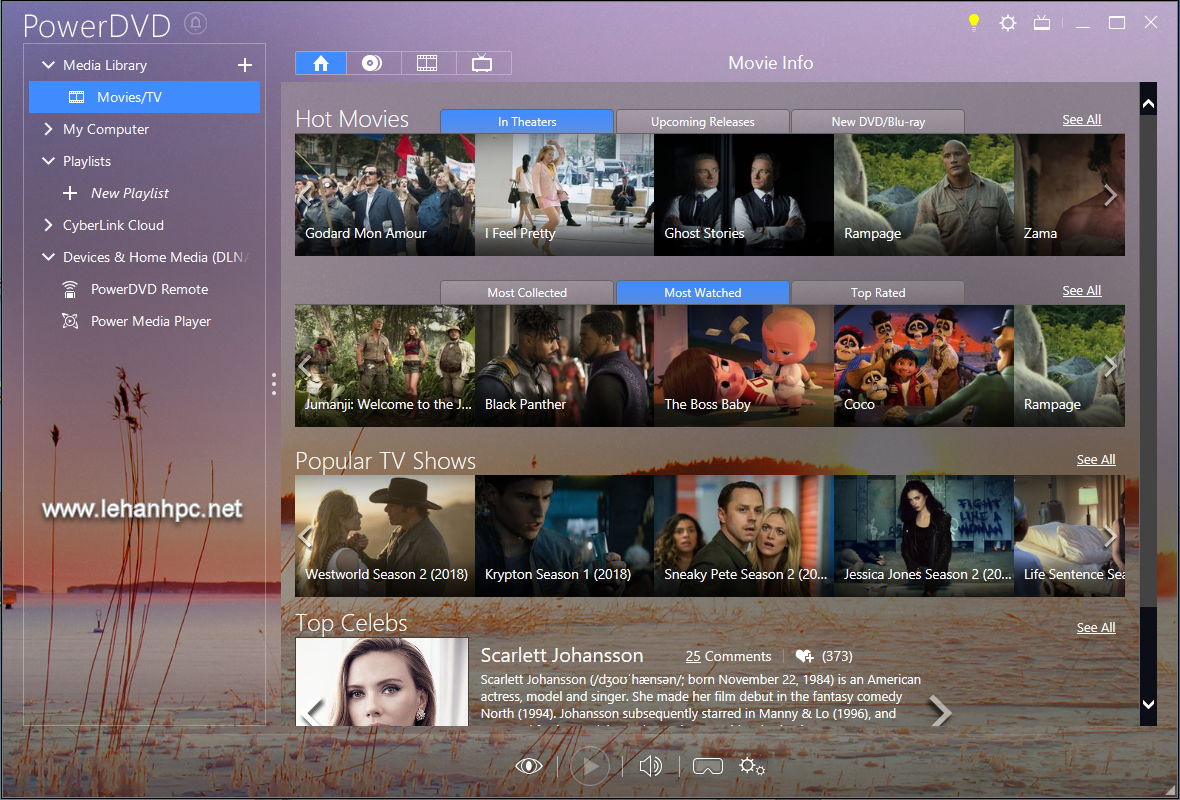This screenshot has height=800, width=1180.
Task: Click the yellow light bulb tips icon
Action: 974,23
